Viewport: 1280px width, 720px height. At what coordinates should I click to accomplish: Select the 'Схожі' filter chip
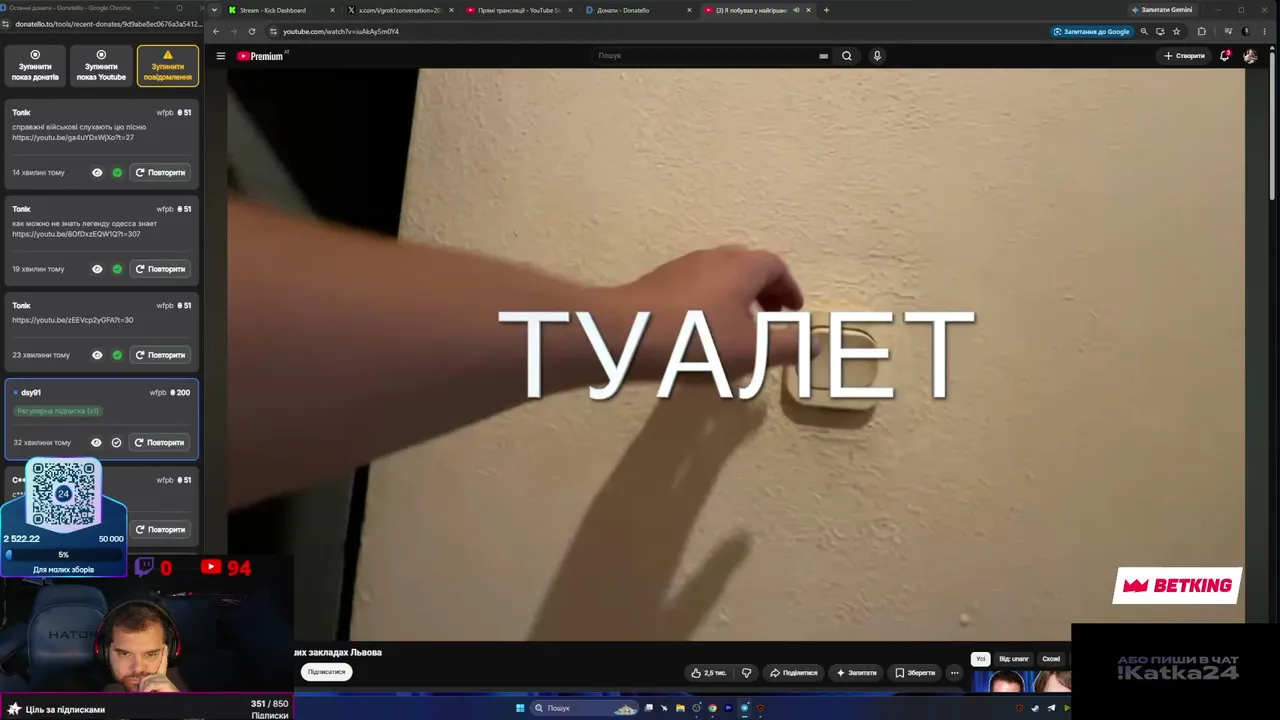(x=1051, y=659)
